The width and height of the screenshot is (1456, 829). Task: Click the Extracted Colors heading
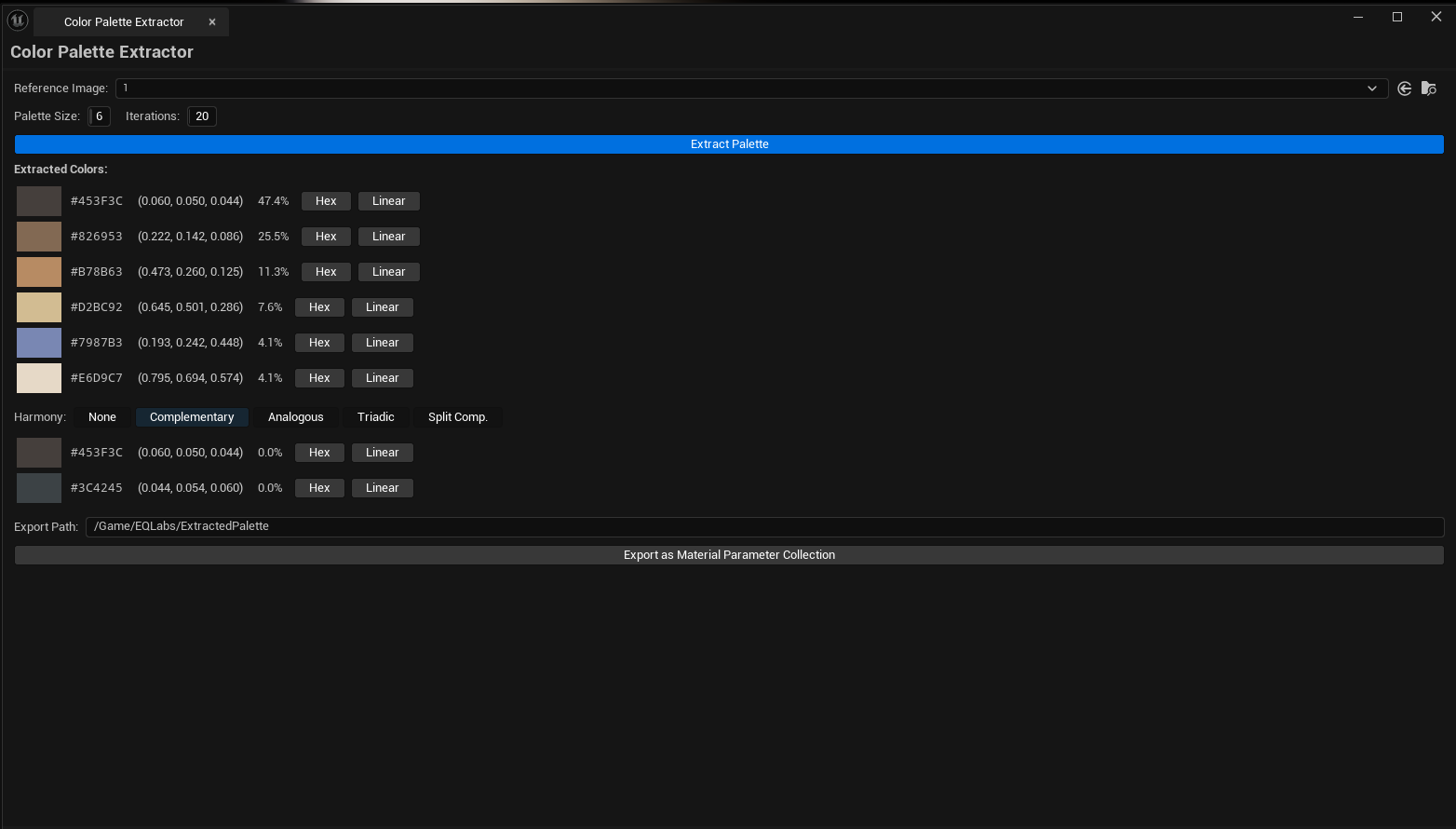pos(61,170)
